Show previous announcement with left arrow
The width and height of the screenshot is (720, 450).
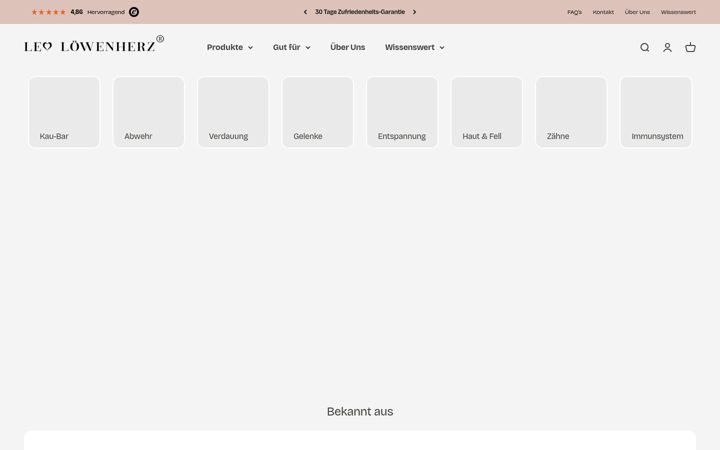click(305, 12)
